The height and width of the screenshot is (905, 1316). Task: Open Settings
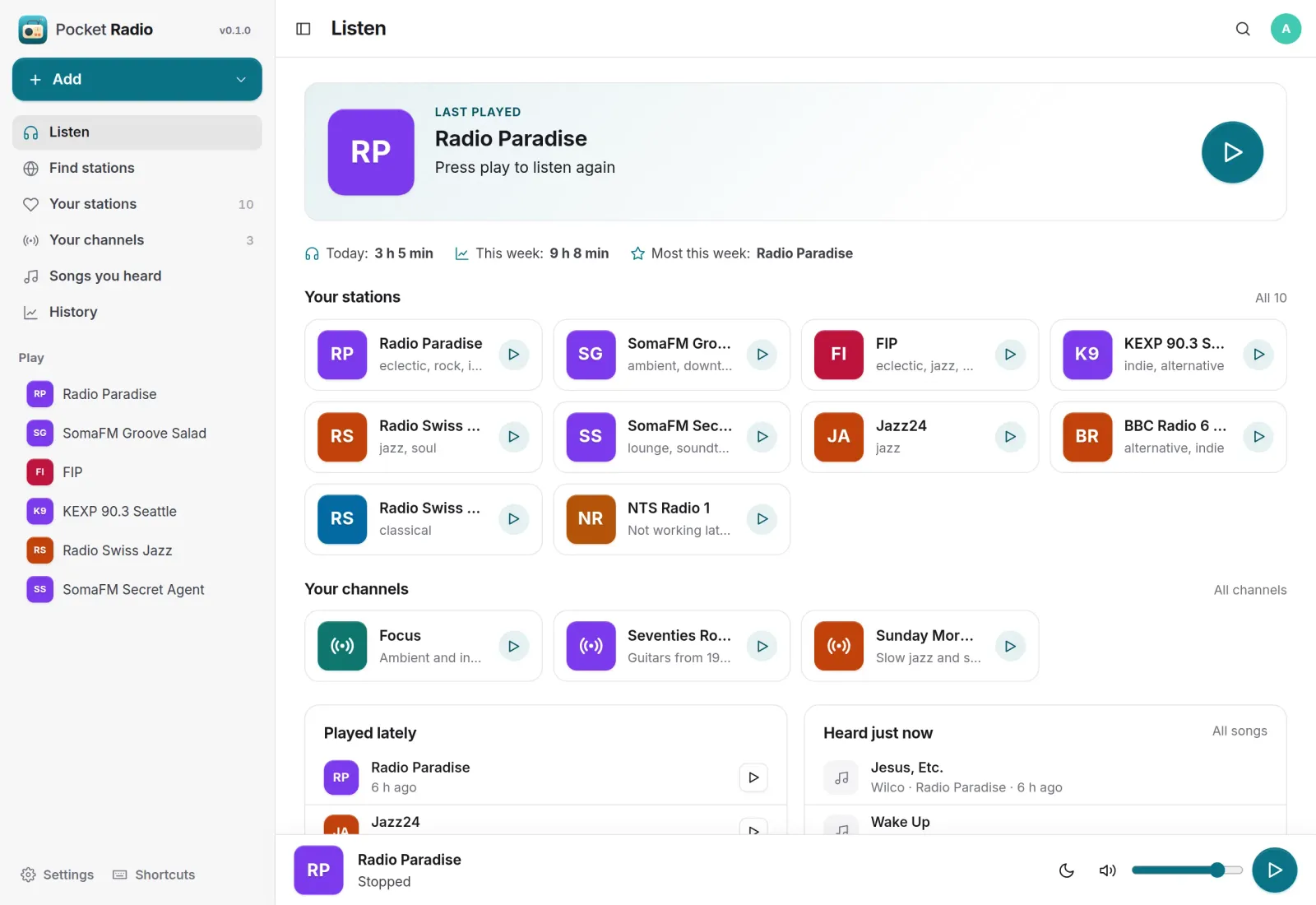(58, 875)
